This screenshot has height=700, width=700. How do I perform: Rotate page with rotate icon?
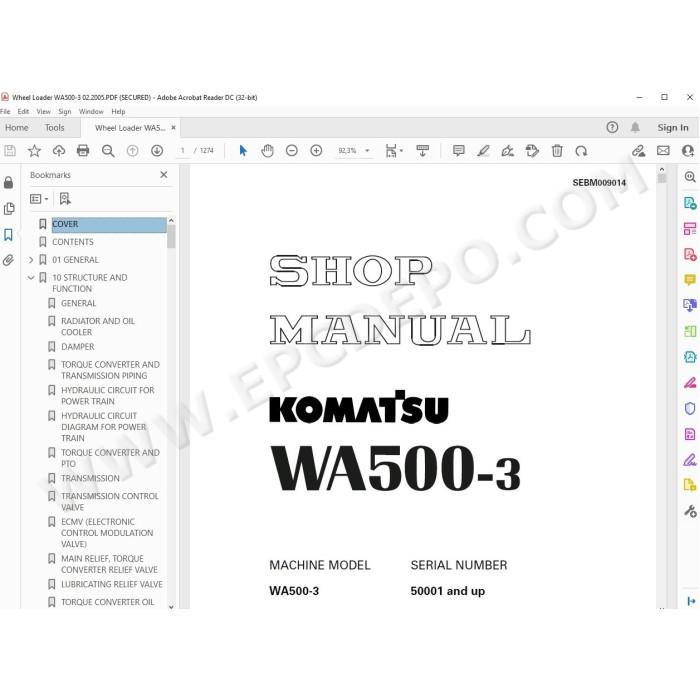tap(581, 151)
